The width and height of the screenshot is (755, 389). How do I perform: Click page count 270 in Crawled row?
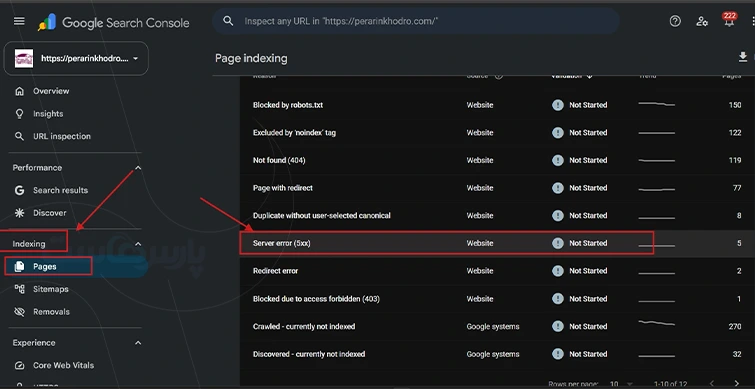coord(735,326)
